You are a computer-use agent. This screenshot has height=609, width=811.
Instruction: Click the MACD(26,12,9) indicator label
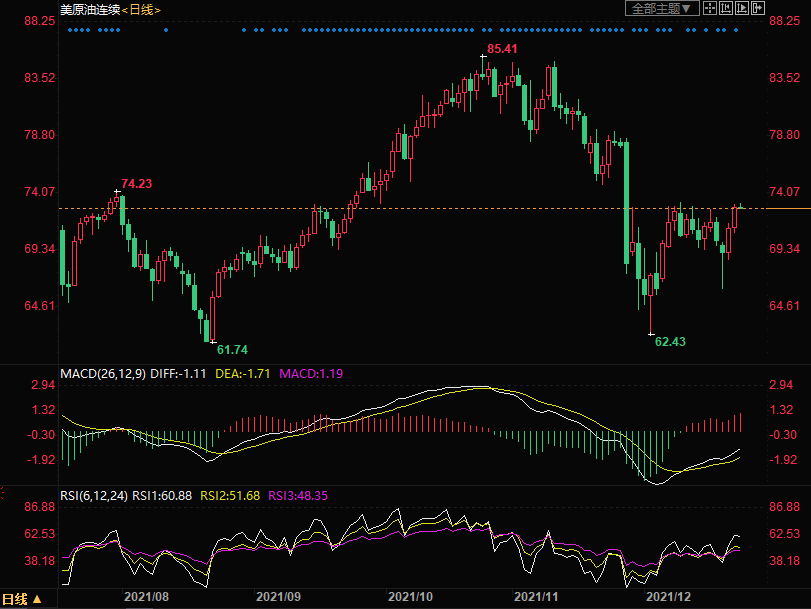click(x=103, y=373)
